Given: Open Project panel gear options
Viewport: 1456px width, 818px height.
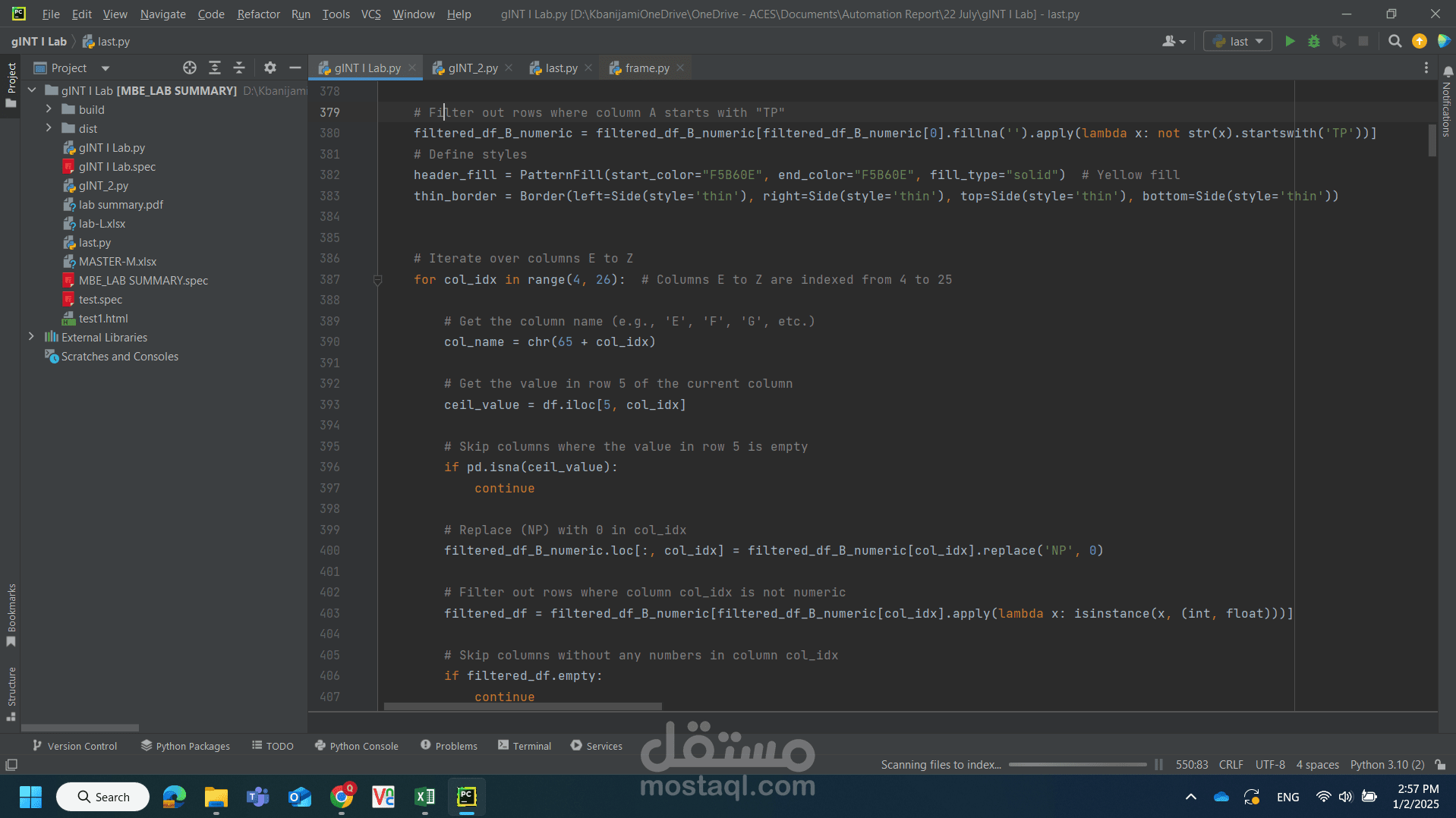Looking at the screenshot, I should (x=269, y=68).
